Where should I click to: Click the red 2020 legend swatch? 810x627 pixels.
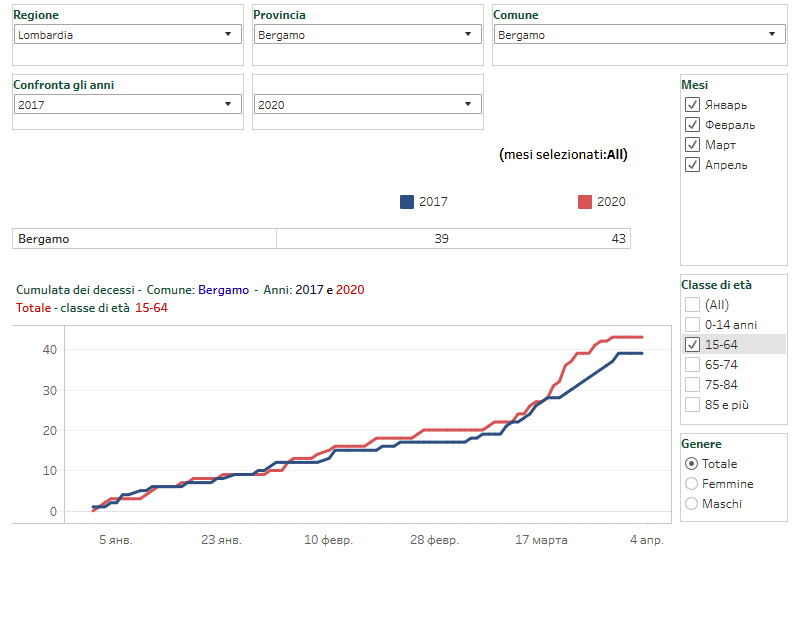(585, 202)
